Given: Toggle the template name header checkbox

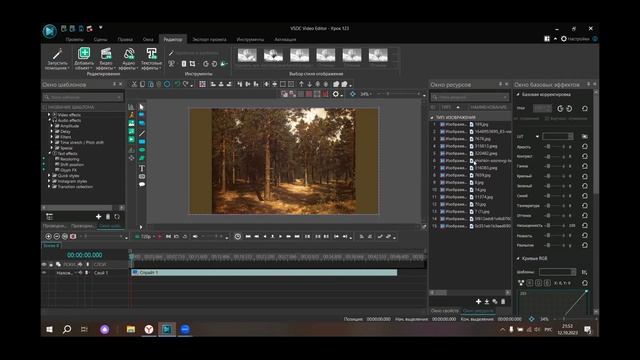Looking at the screenshot, I should tap(45, 107).
